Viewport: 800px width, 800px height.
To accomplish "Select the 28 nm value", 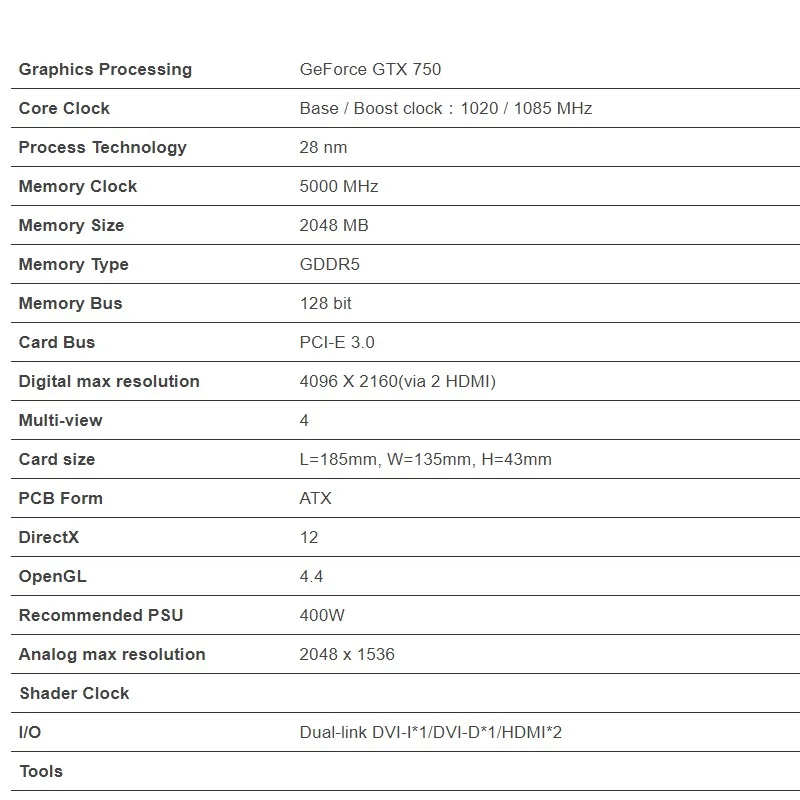I will point(323,147).
